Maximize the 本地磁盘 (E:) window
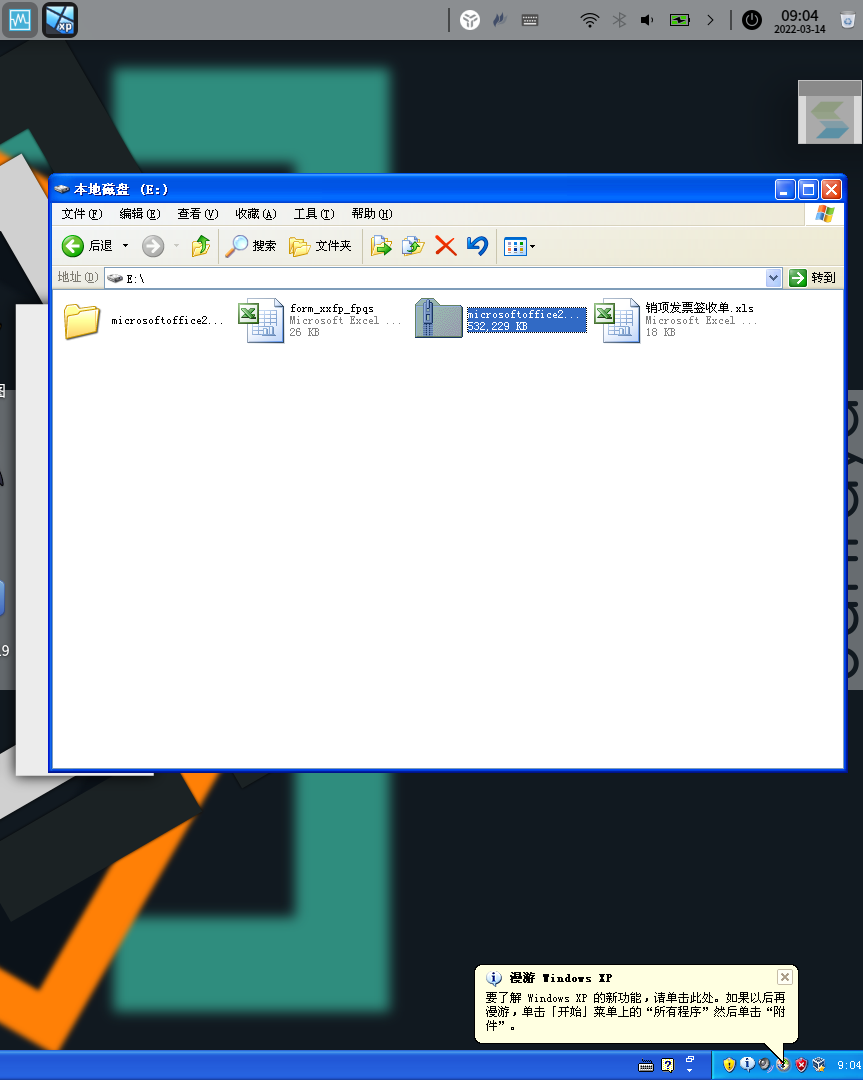863x1080 pixels. pos(809,189)
